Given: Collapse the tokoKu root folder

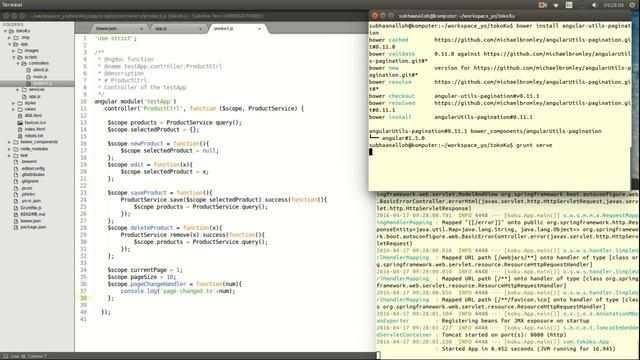Looking at the screenshot, I should 5,31.
